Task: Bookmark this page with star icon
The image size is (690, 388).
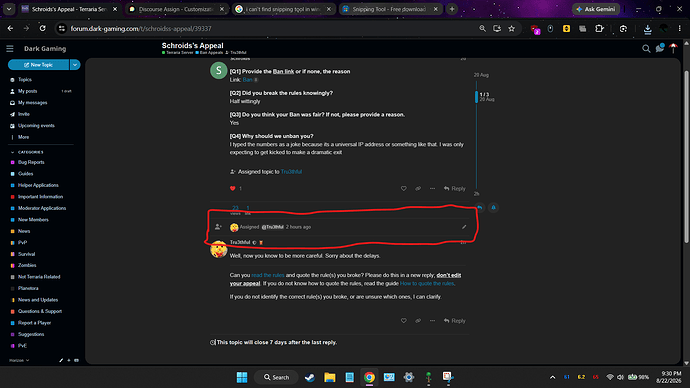Action: click(511, 28)
